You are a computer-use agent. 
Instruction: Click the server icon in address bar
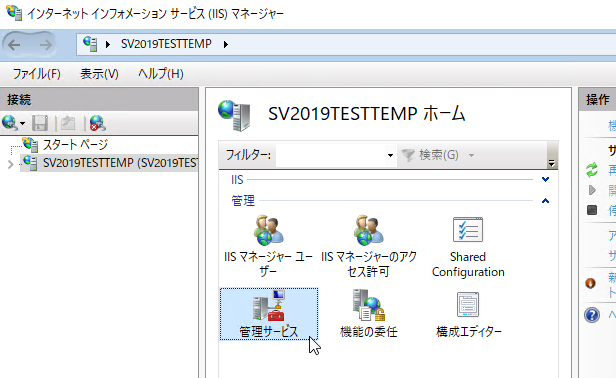click(x=90, y=44)
